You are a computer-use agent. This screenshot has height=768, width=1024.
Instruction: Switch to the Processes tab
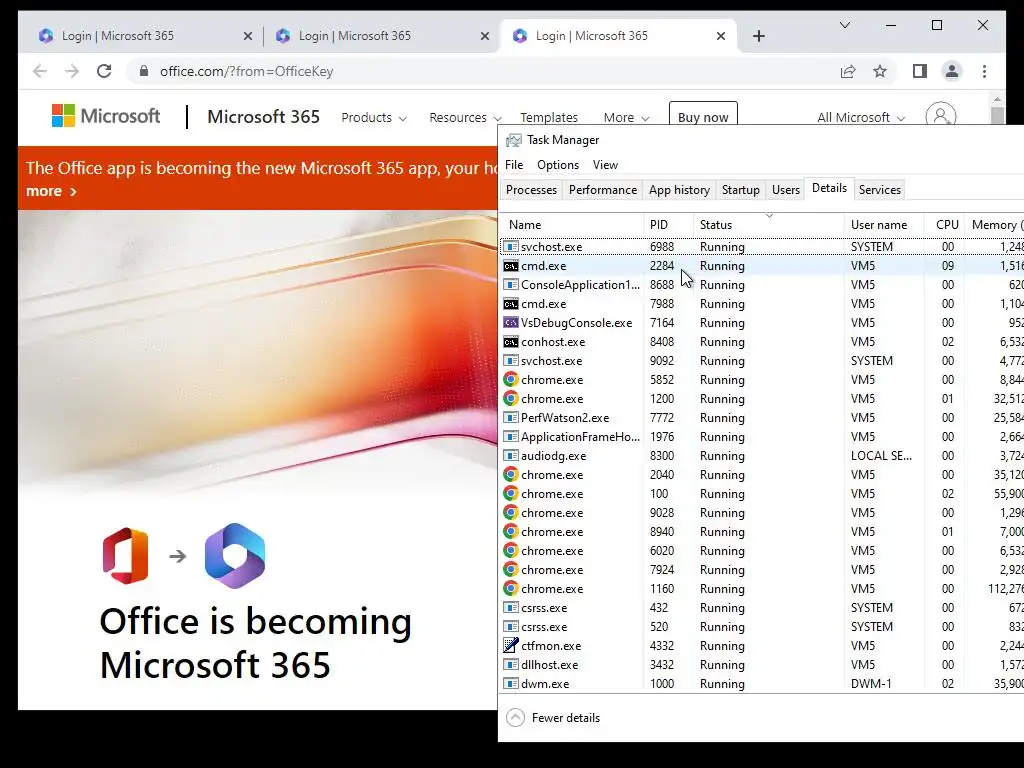[531, 189]
